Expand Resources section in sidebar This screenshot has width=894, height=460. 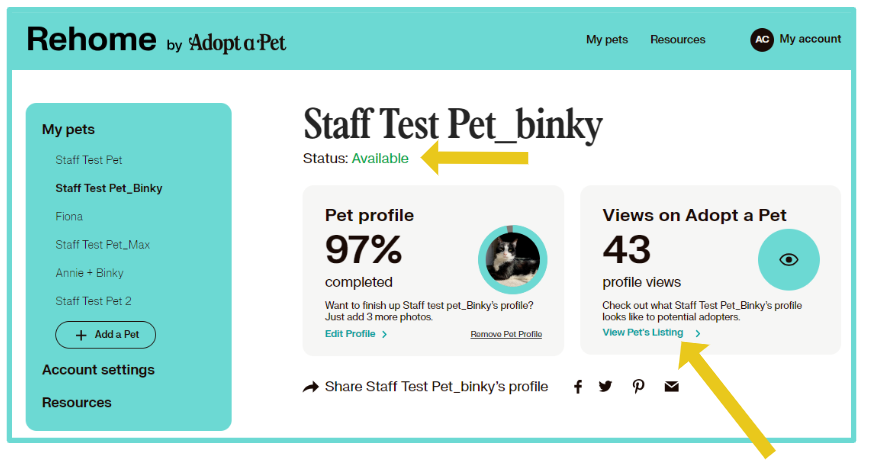click(77, 403)
